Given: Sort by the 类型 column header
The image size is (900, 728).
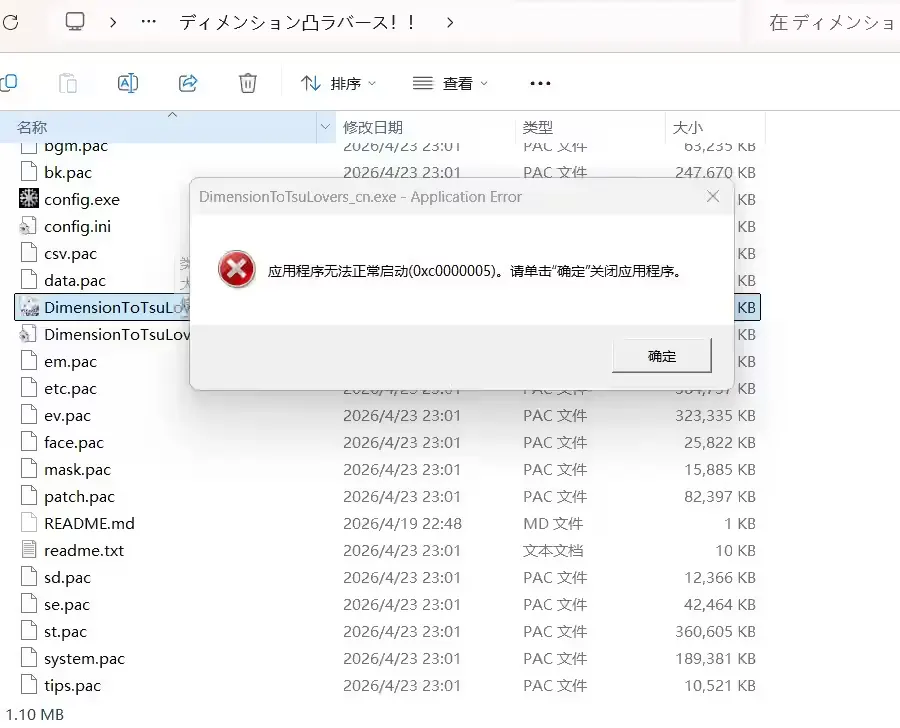Looking at the screenshot, I should [538, 127].
